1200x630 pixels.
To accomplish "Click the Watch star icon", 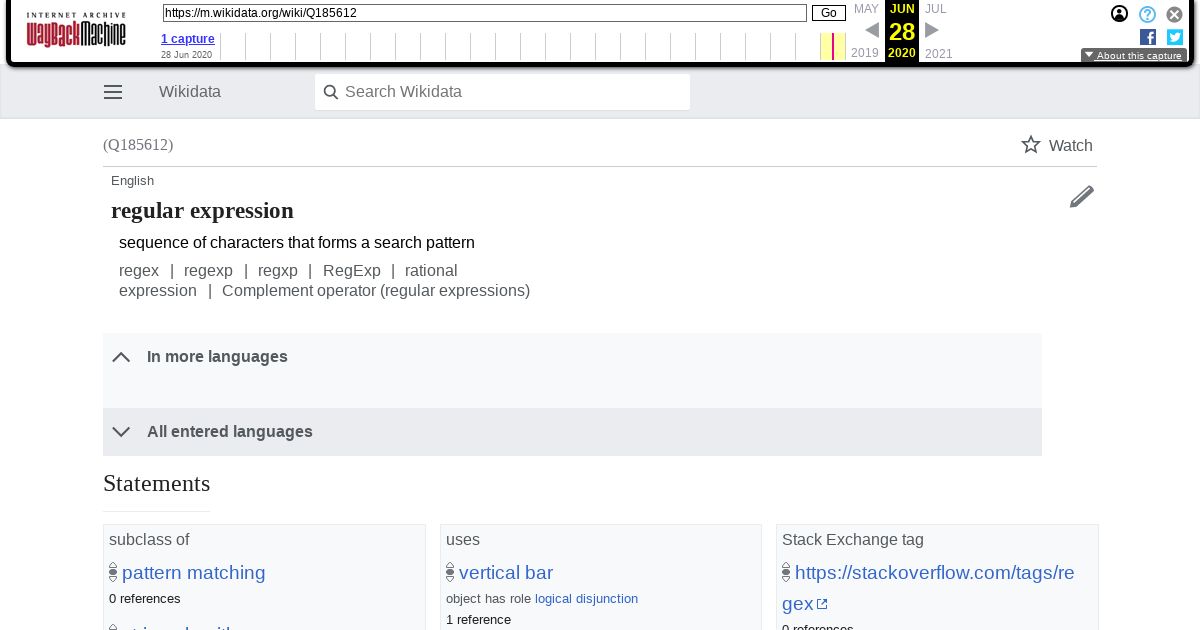I will point(1031,145).
